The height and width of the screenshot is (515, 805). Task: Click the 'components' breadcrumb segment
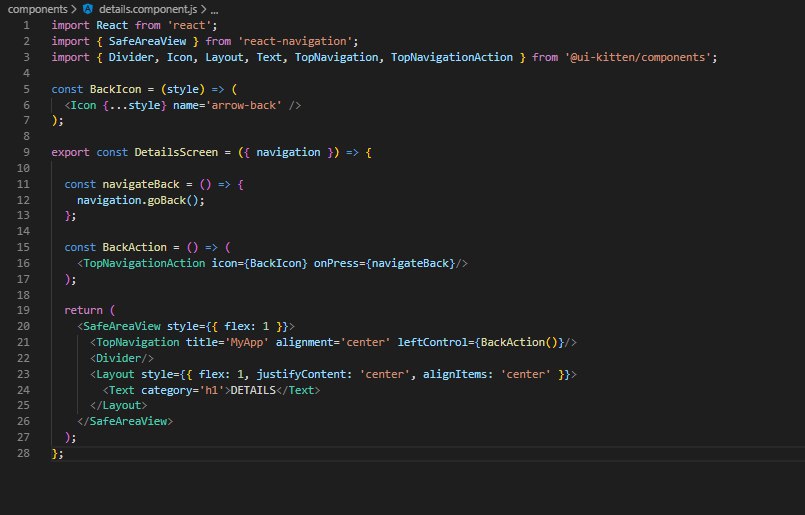(37, 9)
